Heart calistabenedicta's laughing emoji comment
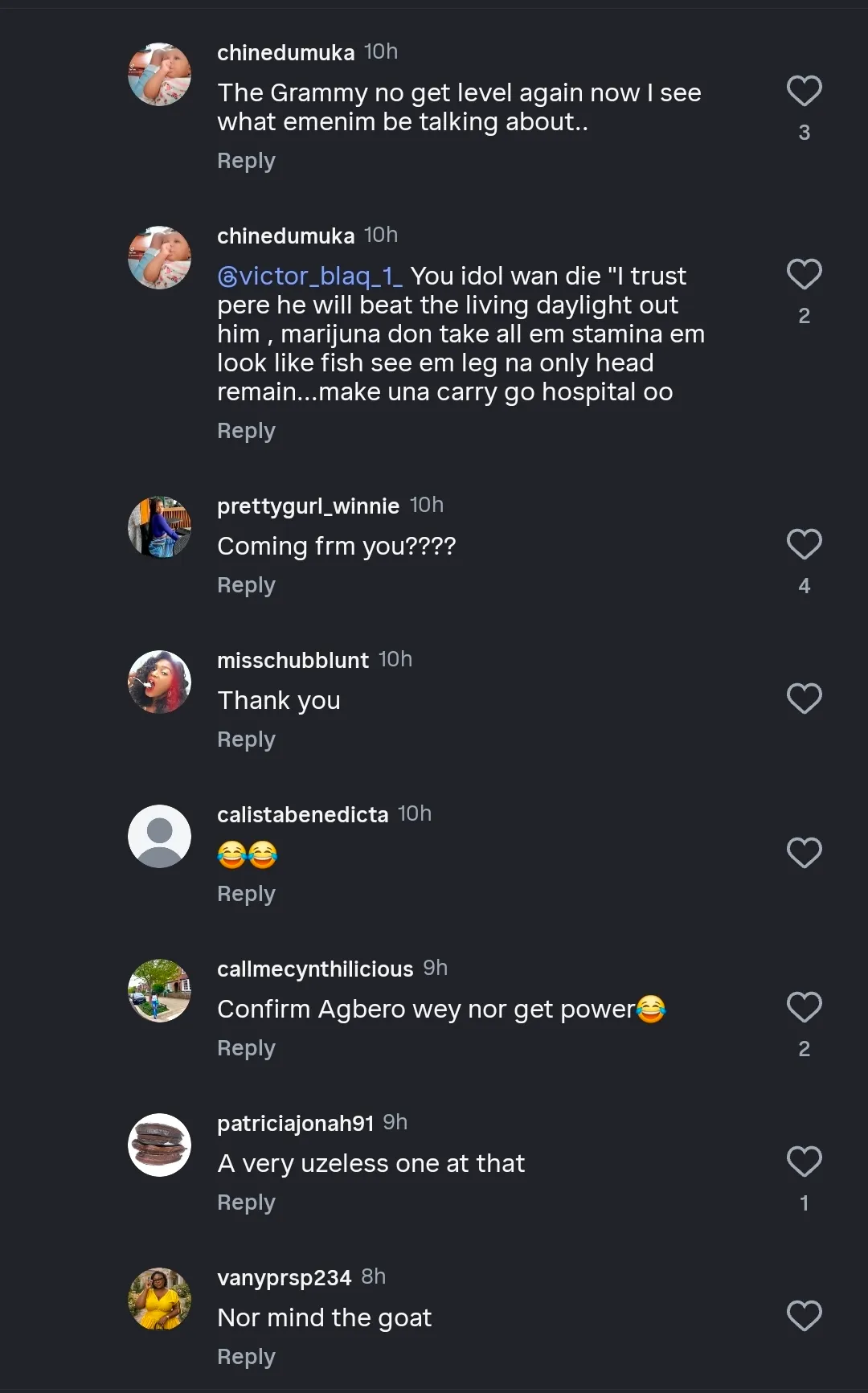 (x=804, y=853)
